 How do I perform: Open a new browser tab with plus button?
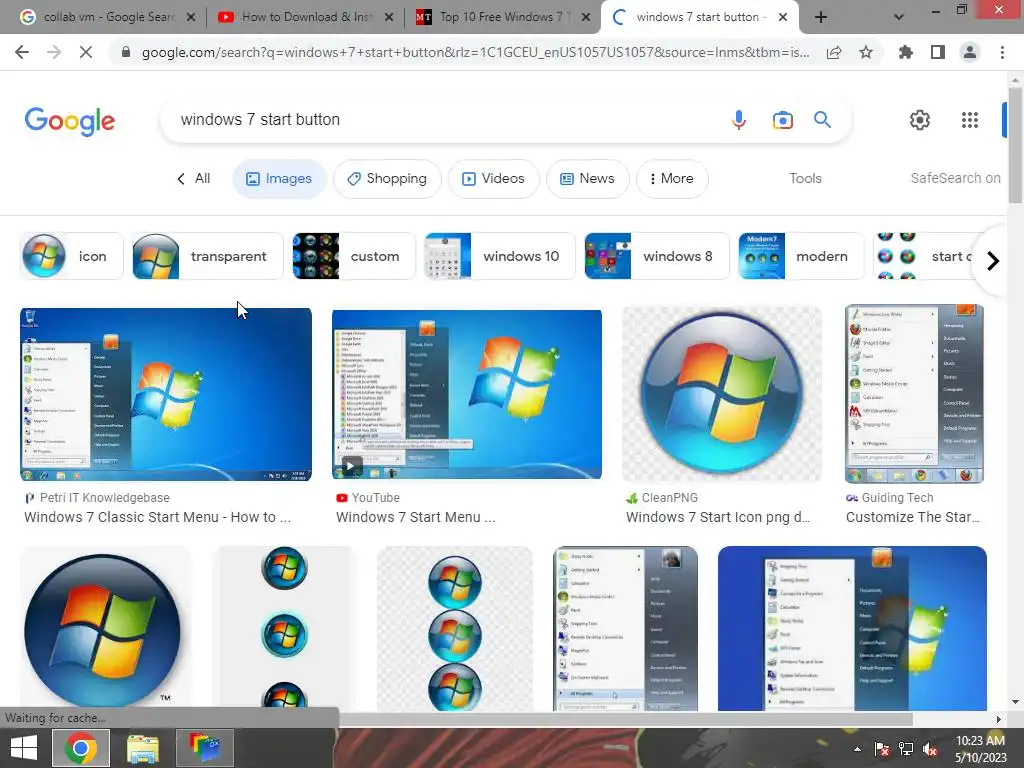pos(821,18)
